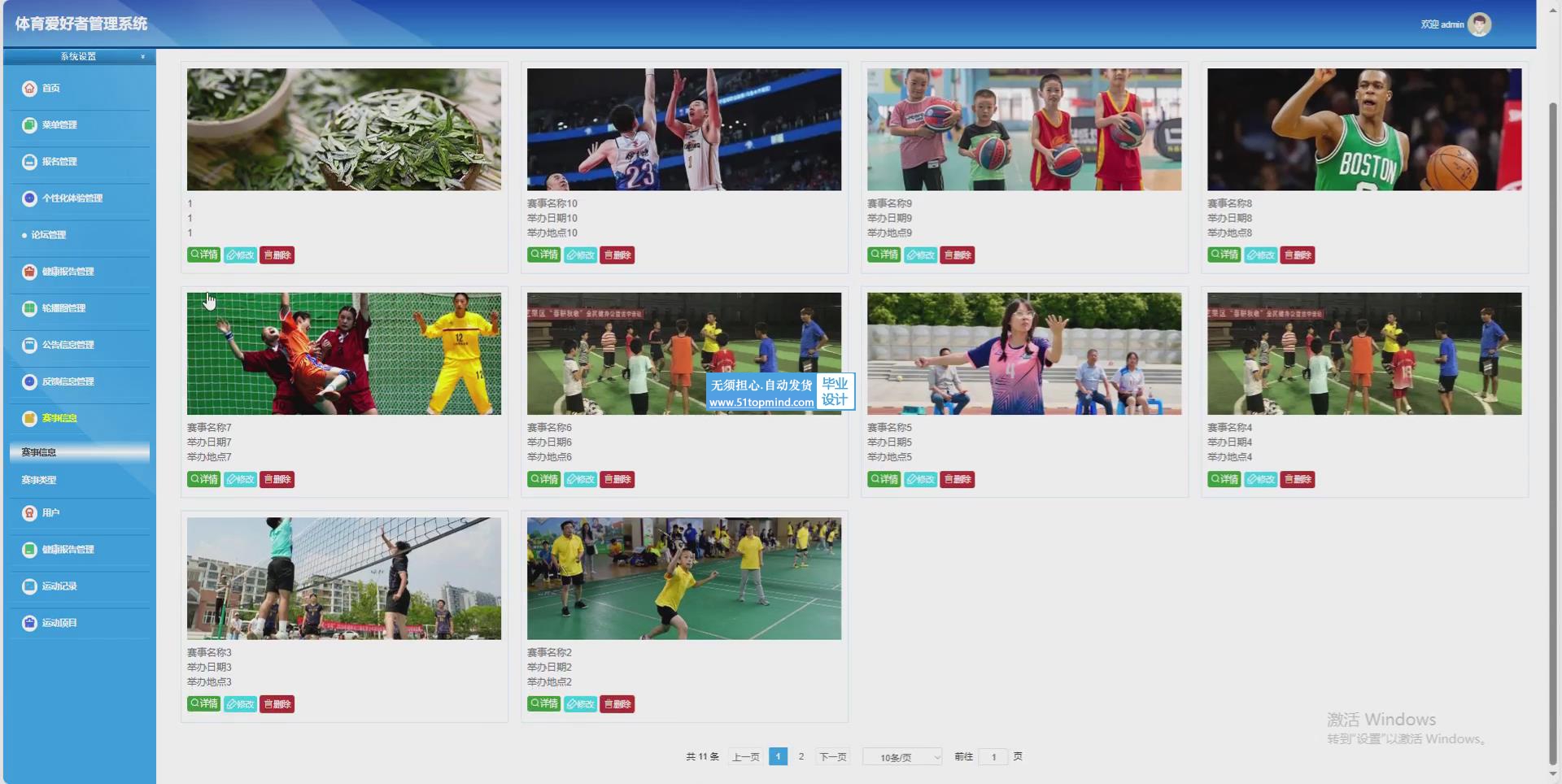Image resolution: width=1562 pixels, height=784 pixels.
Task: Click the 运动项目 sidebar icon
Action: [29, 623]
